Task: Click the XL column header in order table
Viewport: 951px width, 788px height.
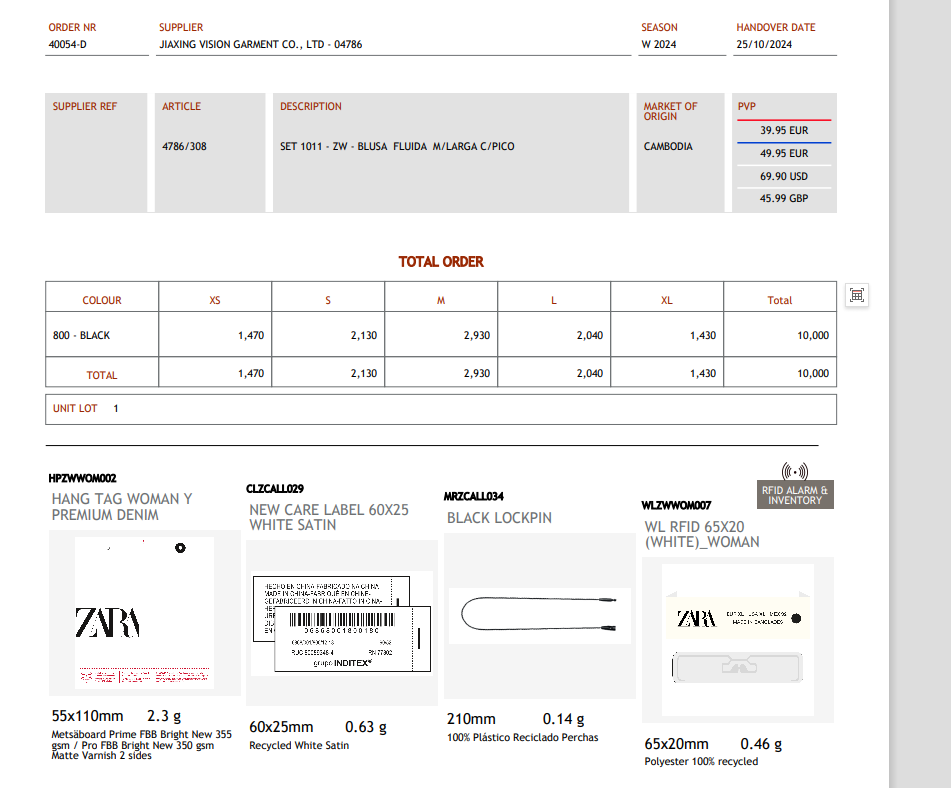Action: click(x=667, y=301)
